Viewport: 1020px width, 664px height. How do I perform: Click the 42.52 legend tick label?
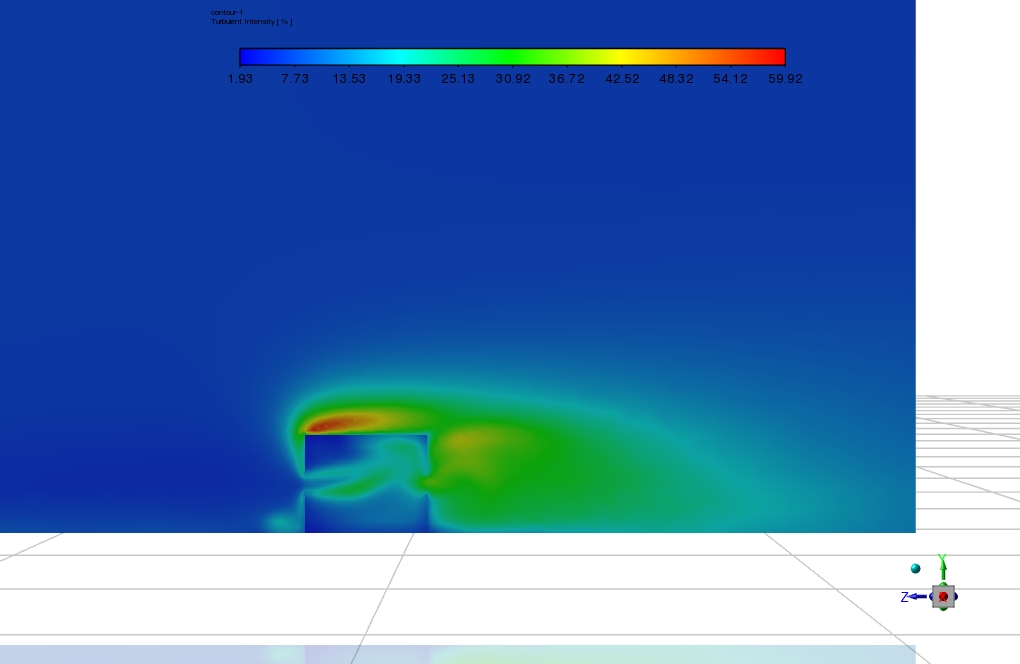tap(622, 79)
